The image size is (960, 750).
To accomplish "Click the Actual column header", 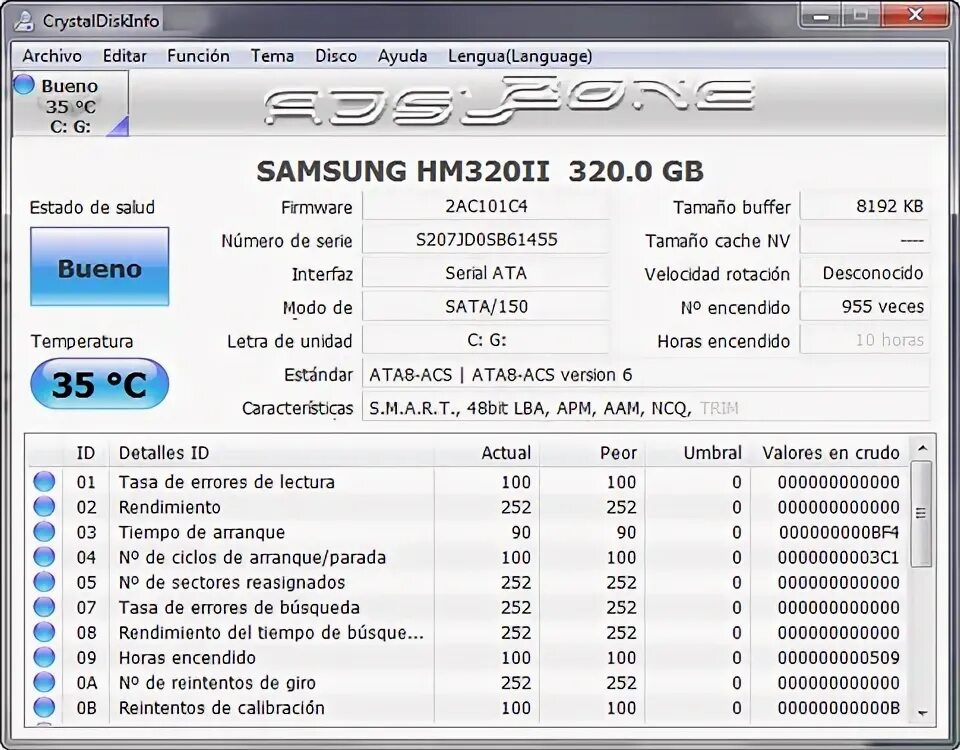I will click(487, 453).
